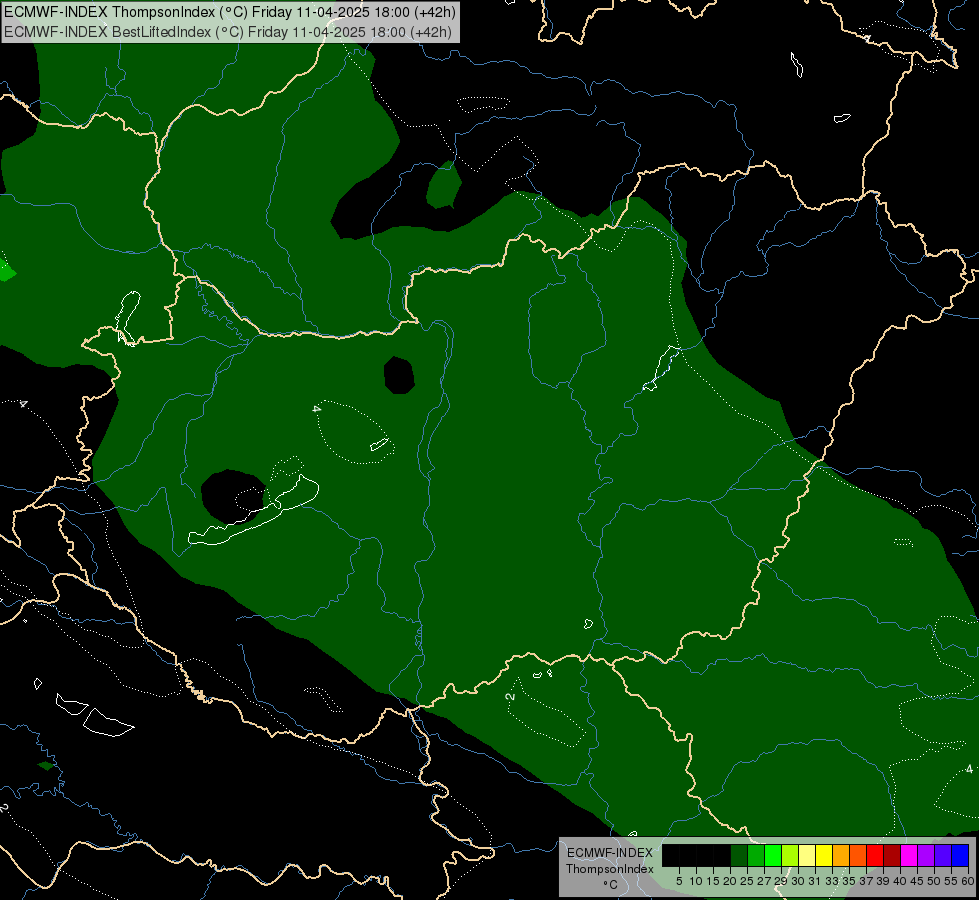The height and width of the screenshot is (900, 979).
Task: Click legend tick label 60
Action: pyautogui.click(x=968, y=881)
